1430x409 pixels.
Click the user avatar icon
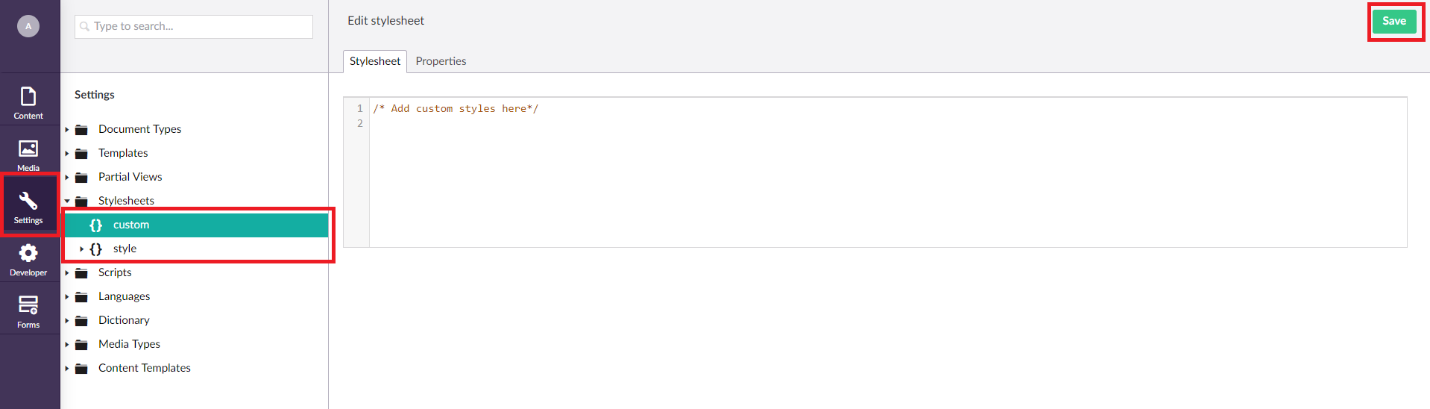click(28, 27)
